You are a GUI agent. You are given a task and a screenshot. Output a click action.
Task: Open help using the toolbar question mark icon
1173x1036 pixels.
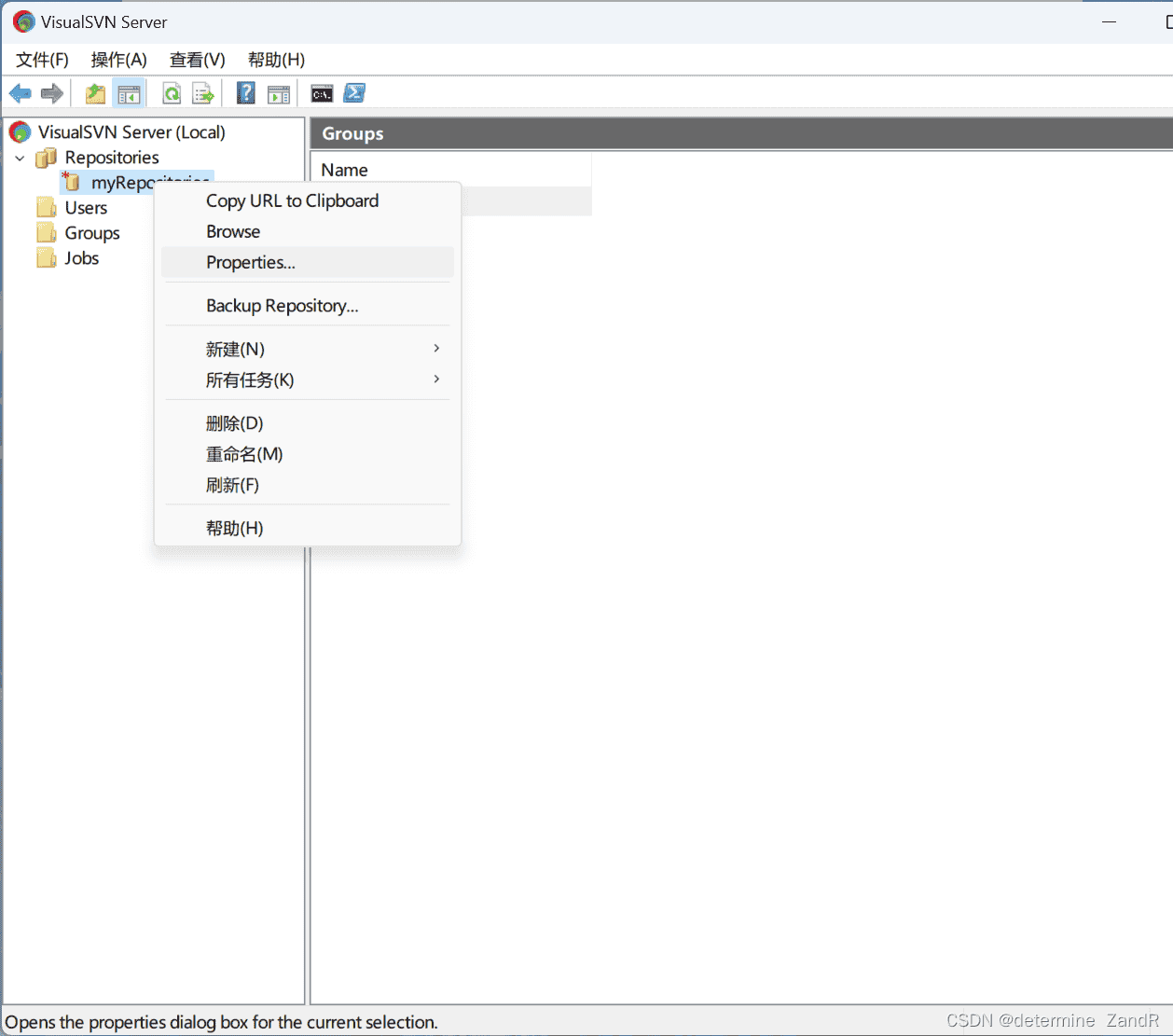244,93
